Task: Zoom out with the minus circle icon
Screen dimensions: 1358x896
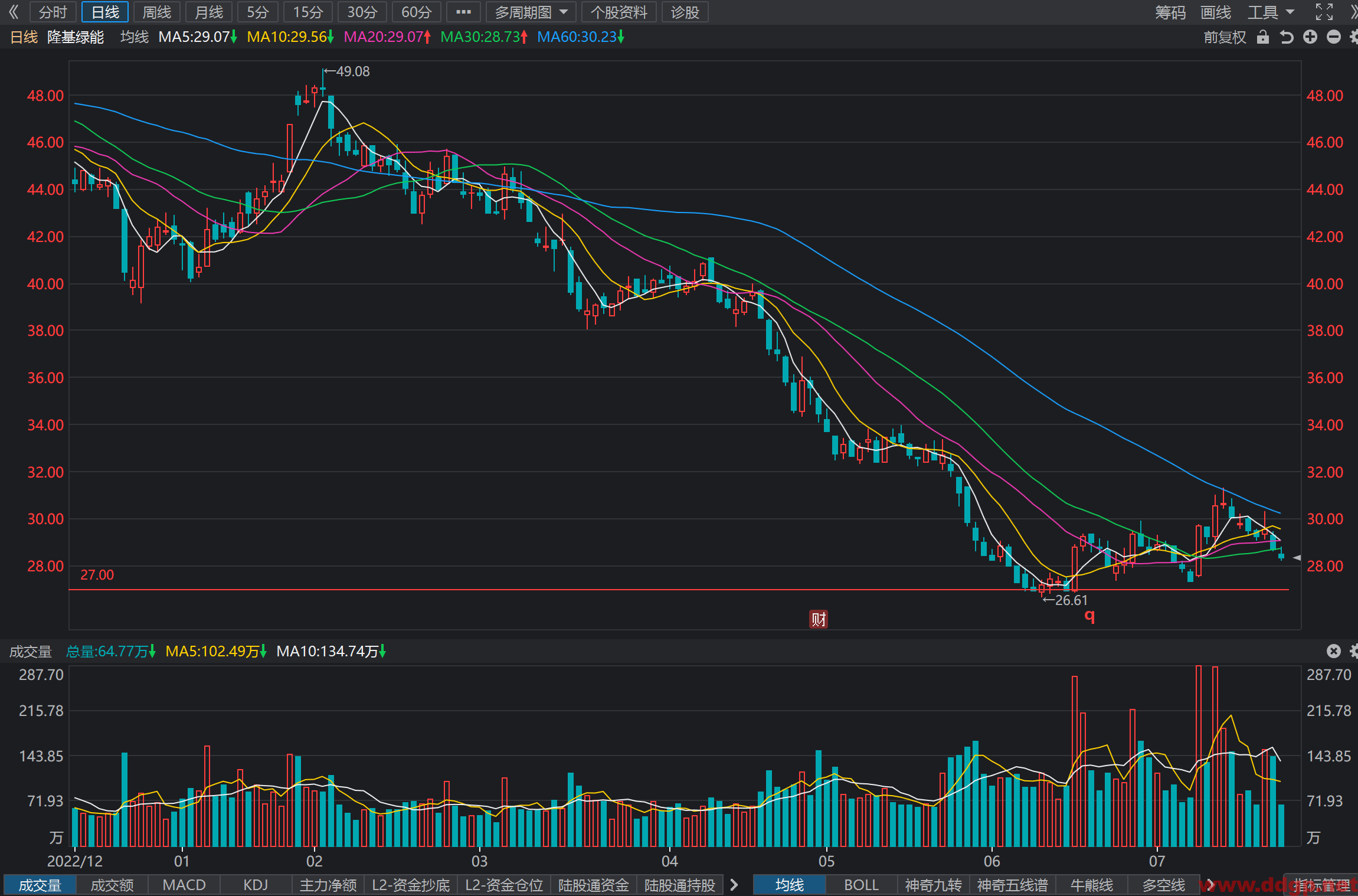Action: (x=1334, y=37)
